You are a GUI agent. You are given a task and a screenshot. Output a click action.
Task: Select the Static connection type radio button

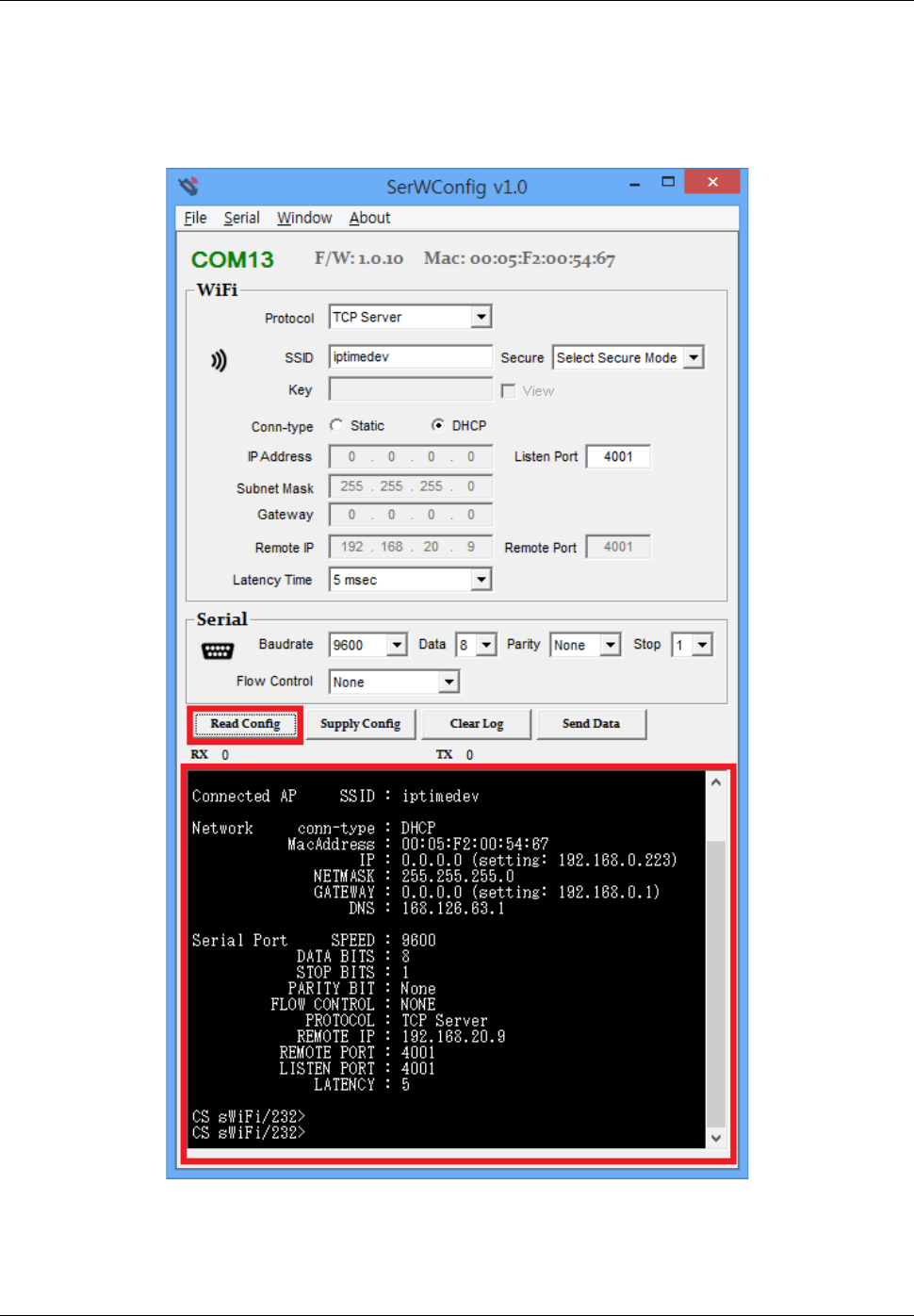tap(336, 425)
